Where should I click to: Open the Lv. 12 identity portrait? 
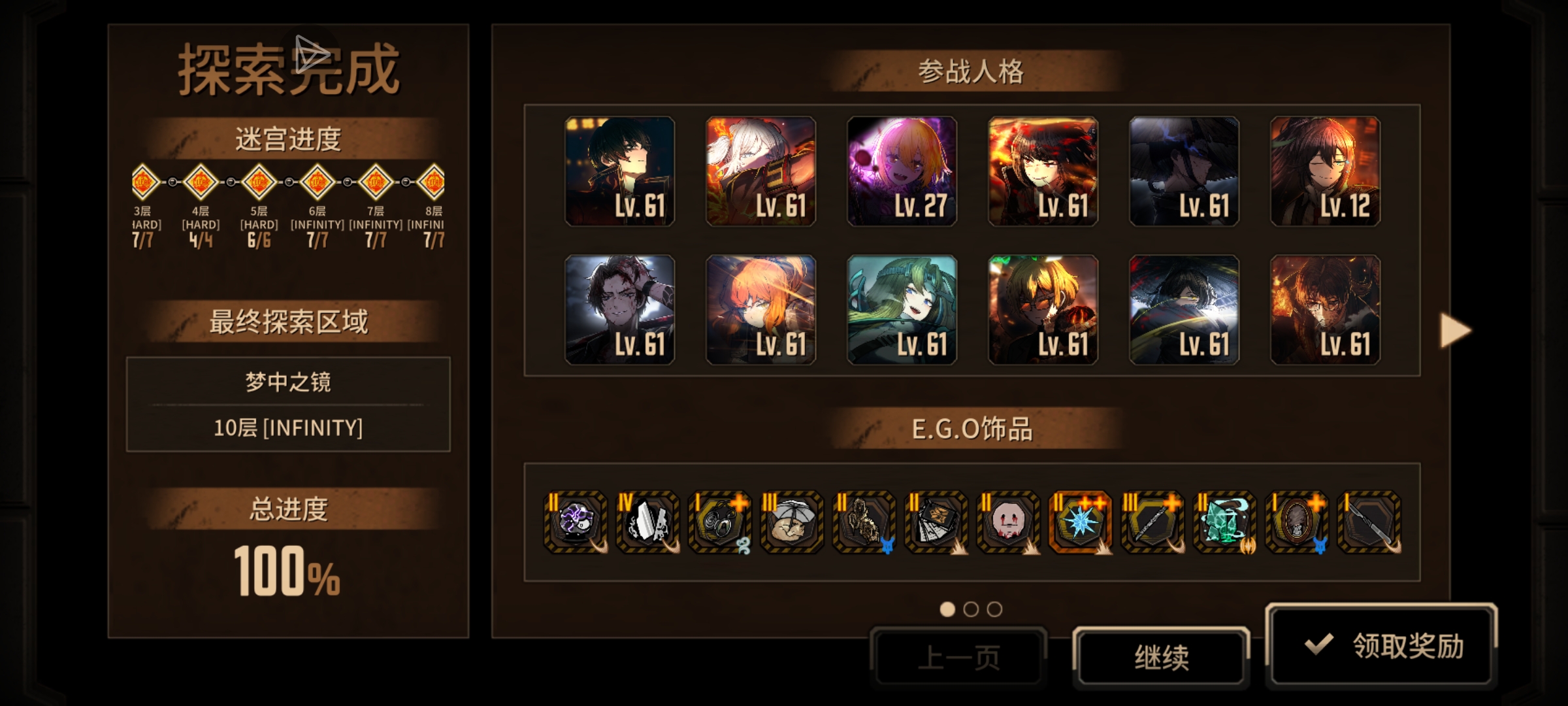pos(1325,171)
